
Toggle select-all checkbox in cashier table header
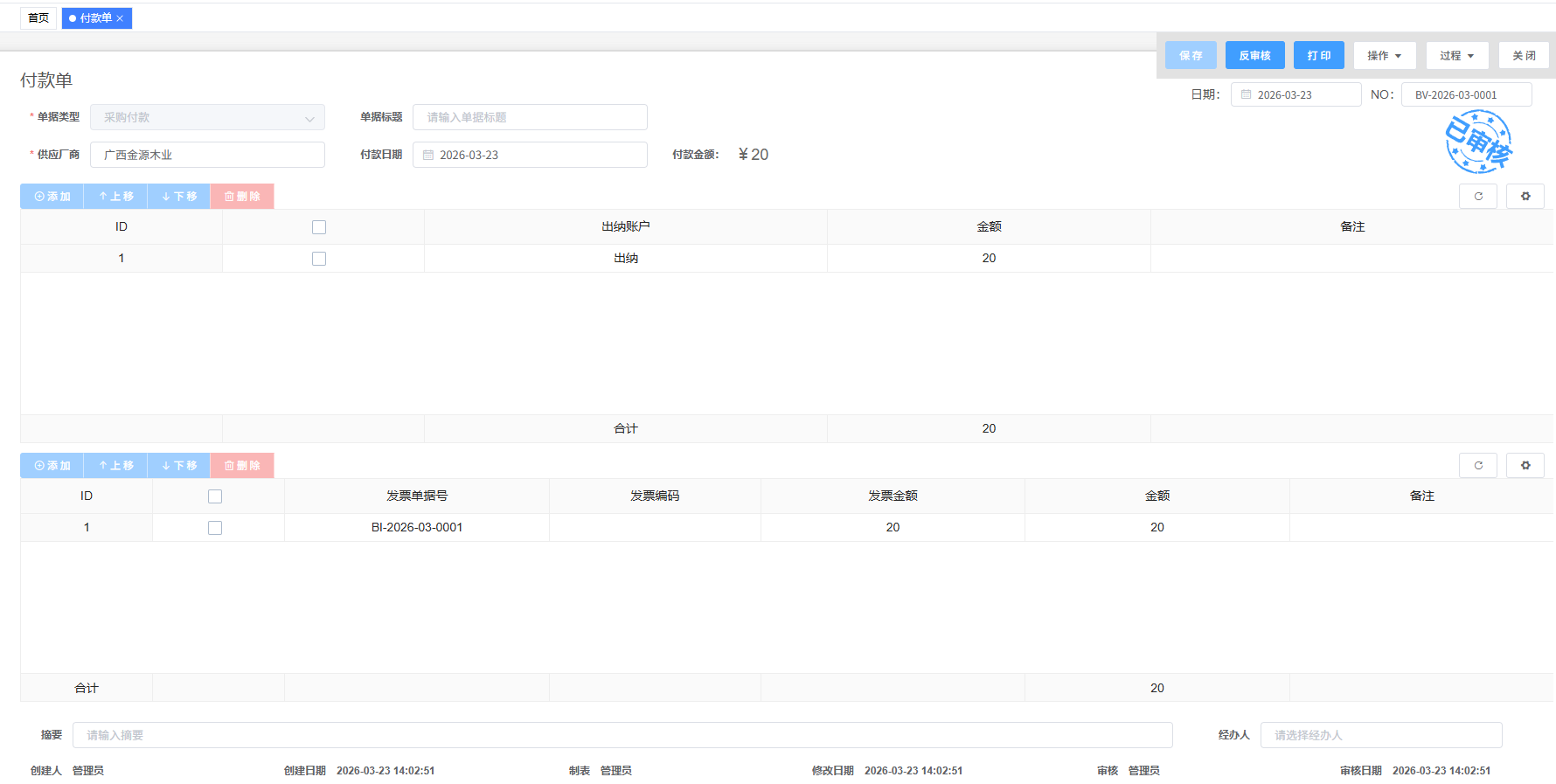pyautogui.click(x=319, y=227)
